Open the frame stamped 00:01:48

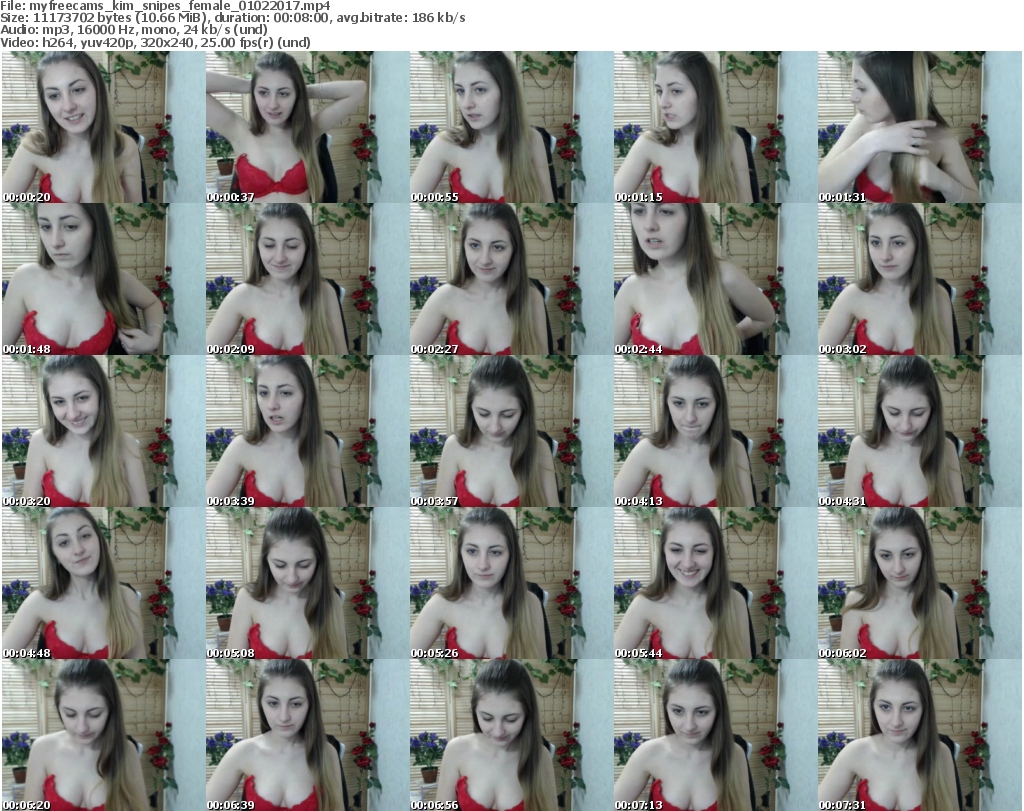coord(103,279)
